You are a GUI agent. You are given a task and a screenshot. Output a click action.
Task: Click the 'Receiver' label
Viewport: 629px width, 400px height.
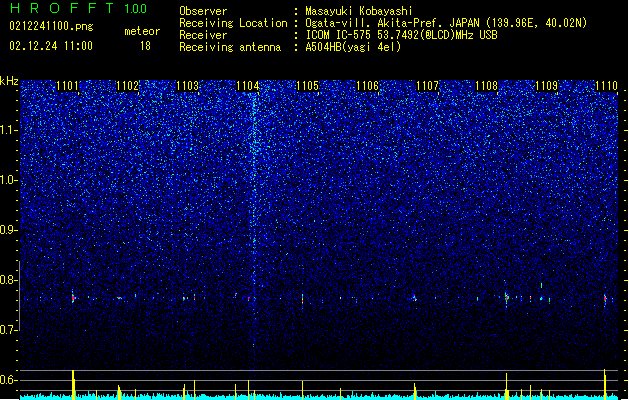[x=203, y=35]
